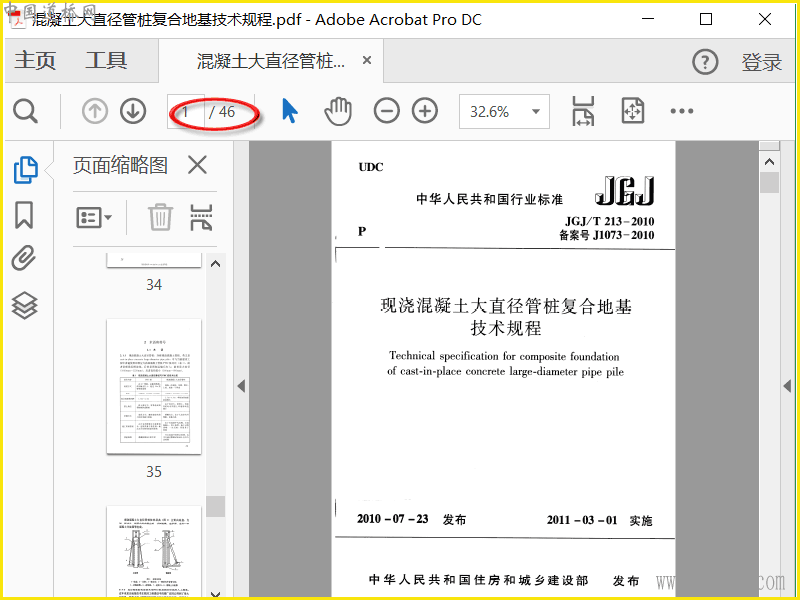Click total page count /46 text
Screen dimensions: 800x600
[x=222, y=112]
